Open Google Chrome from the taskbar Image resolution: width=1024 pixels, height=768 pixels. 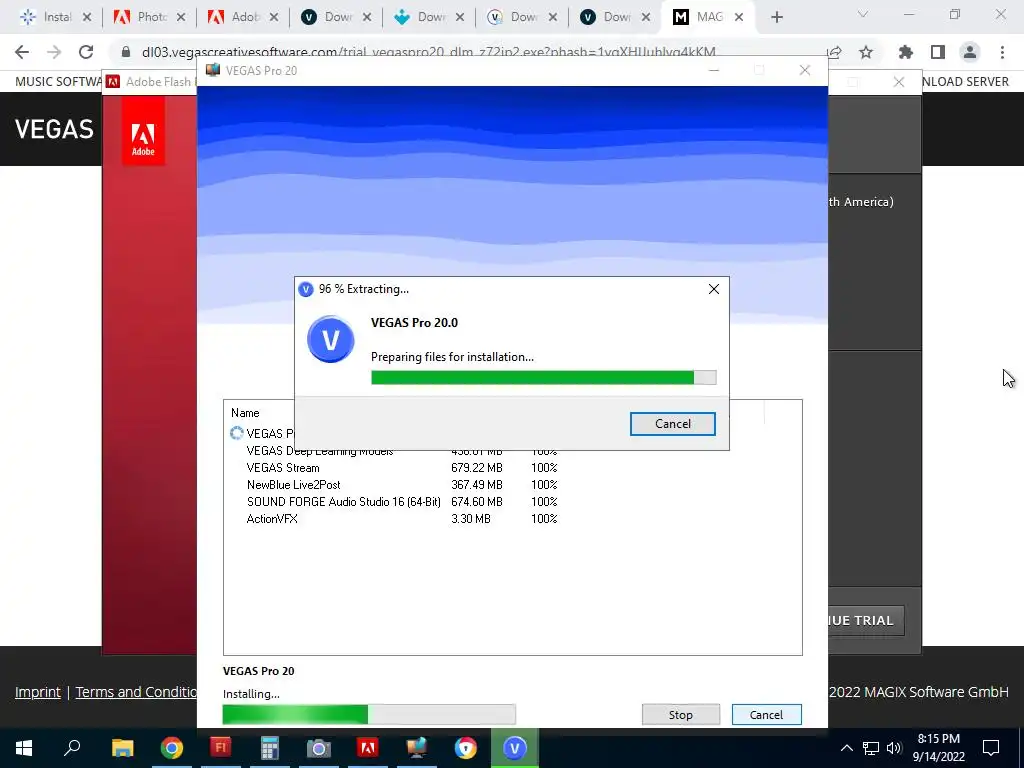point(172,748)
